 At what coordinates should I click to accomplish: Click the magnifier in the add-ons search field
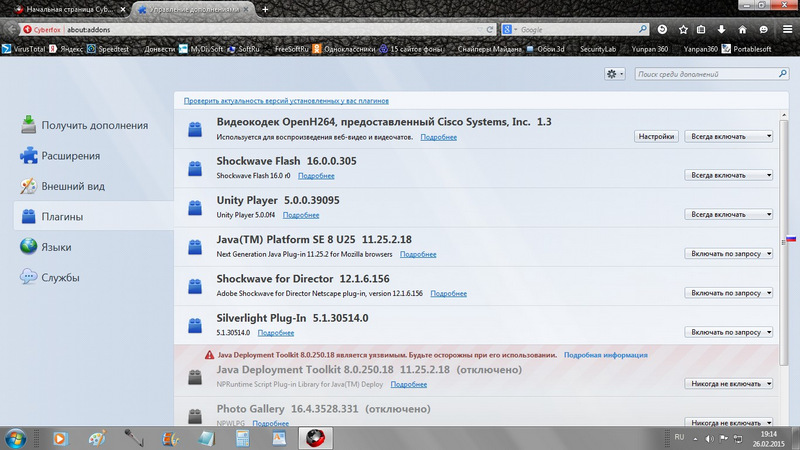click(x=783, y=74)
